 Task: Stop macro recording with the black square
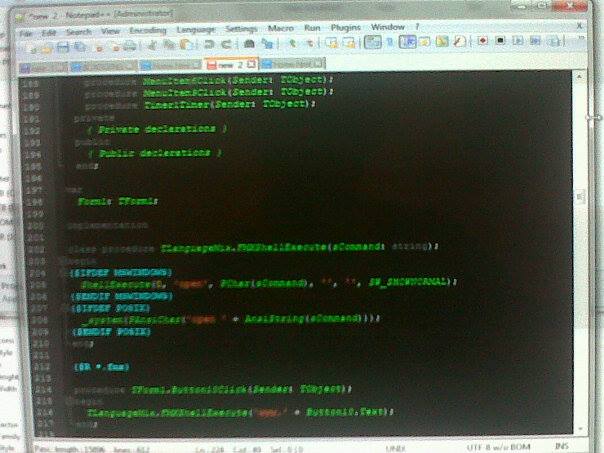[x=500, y=40]
